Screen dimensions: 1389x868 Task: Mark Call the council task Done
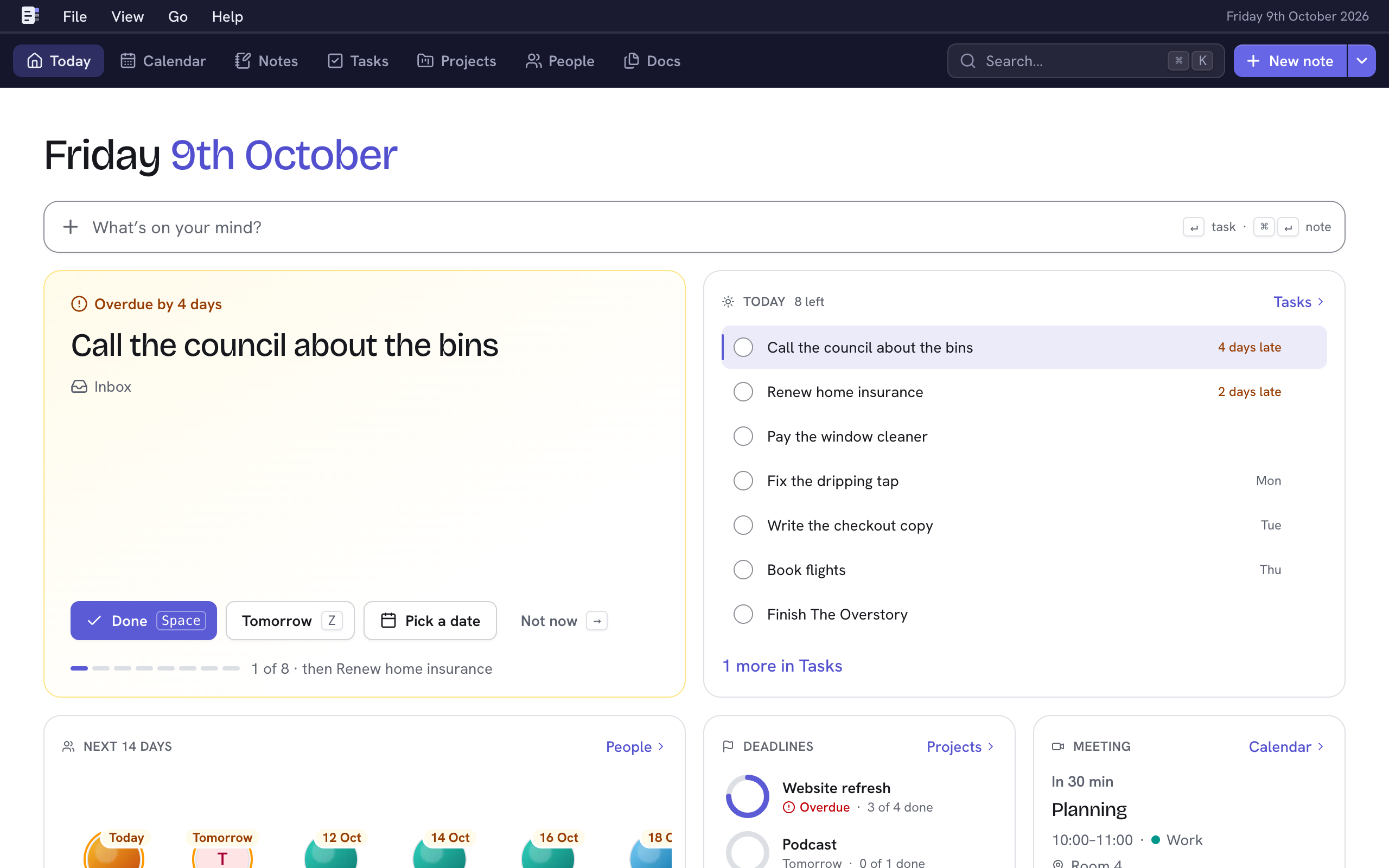143,621
